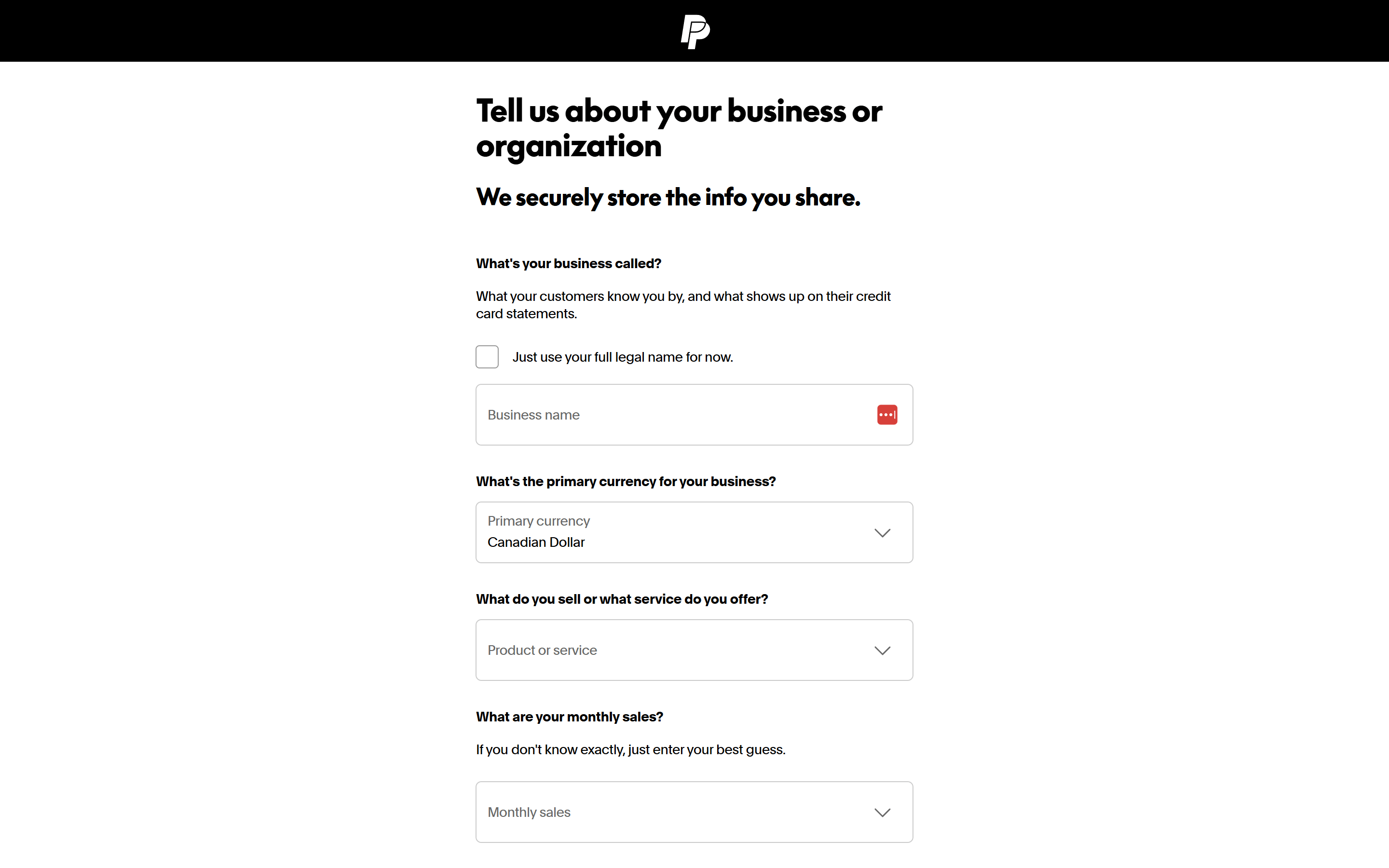Select the "Canadian Dollar" currency value
The width and height of the screenshot is (1389, 868).
pos(536,542)
